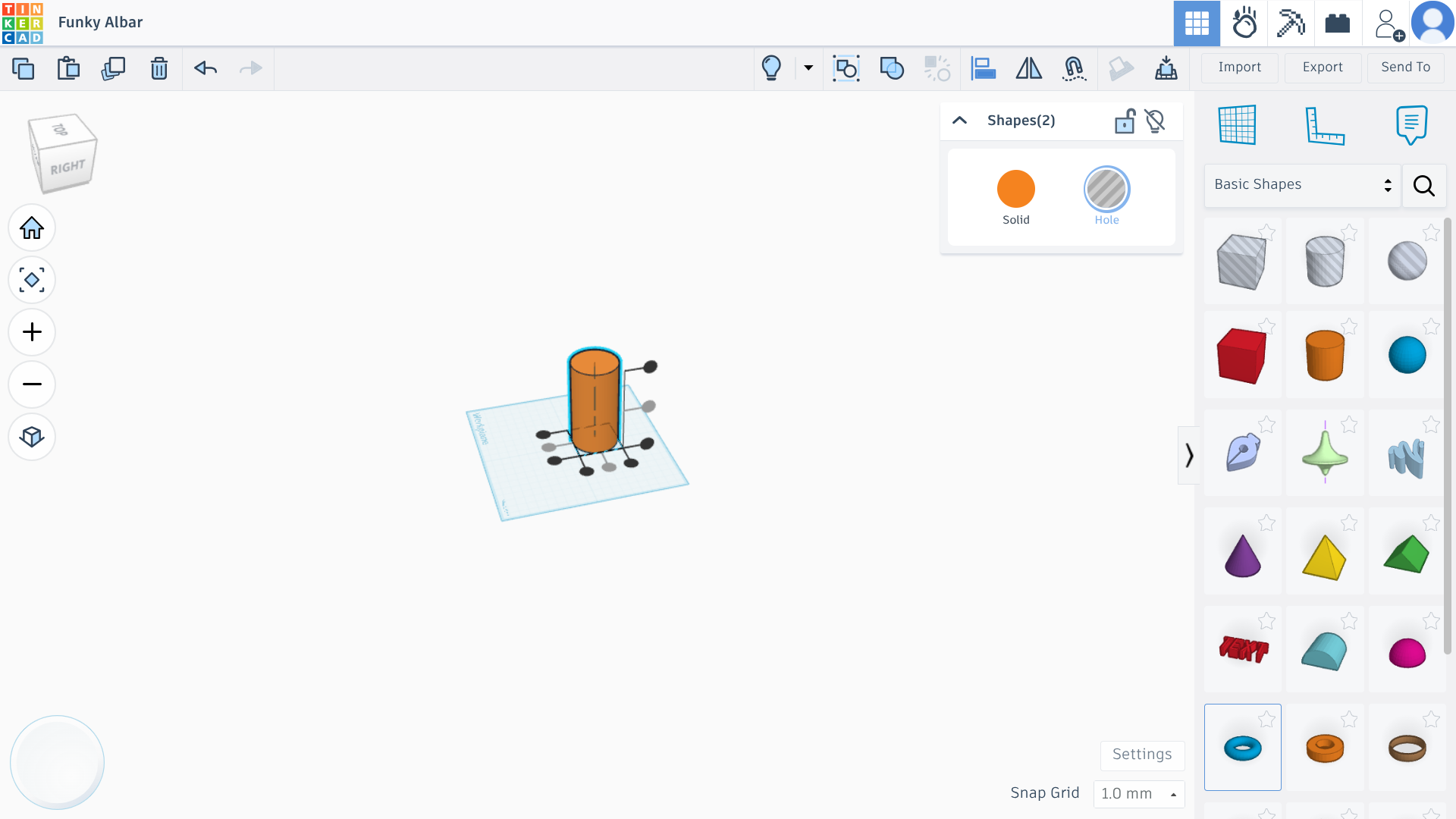Zoom in the viewport
Viewport: 1456px width, 819px height.
tap(32, 332)
